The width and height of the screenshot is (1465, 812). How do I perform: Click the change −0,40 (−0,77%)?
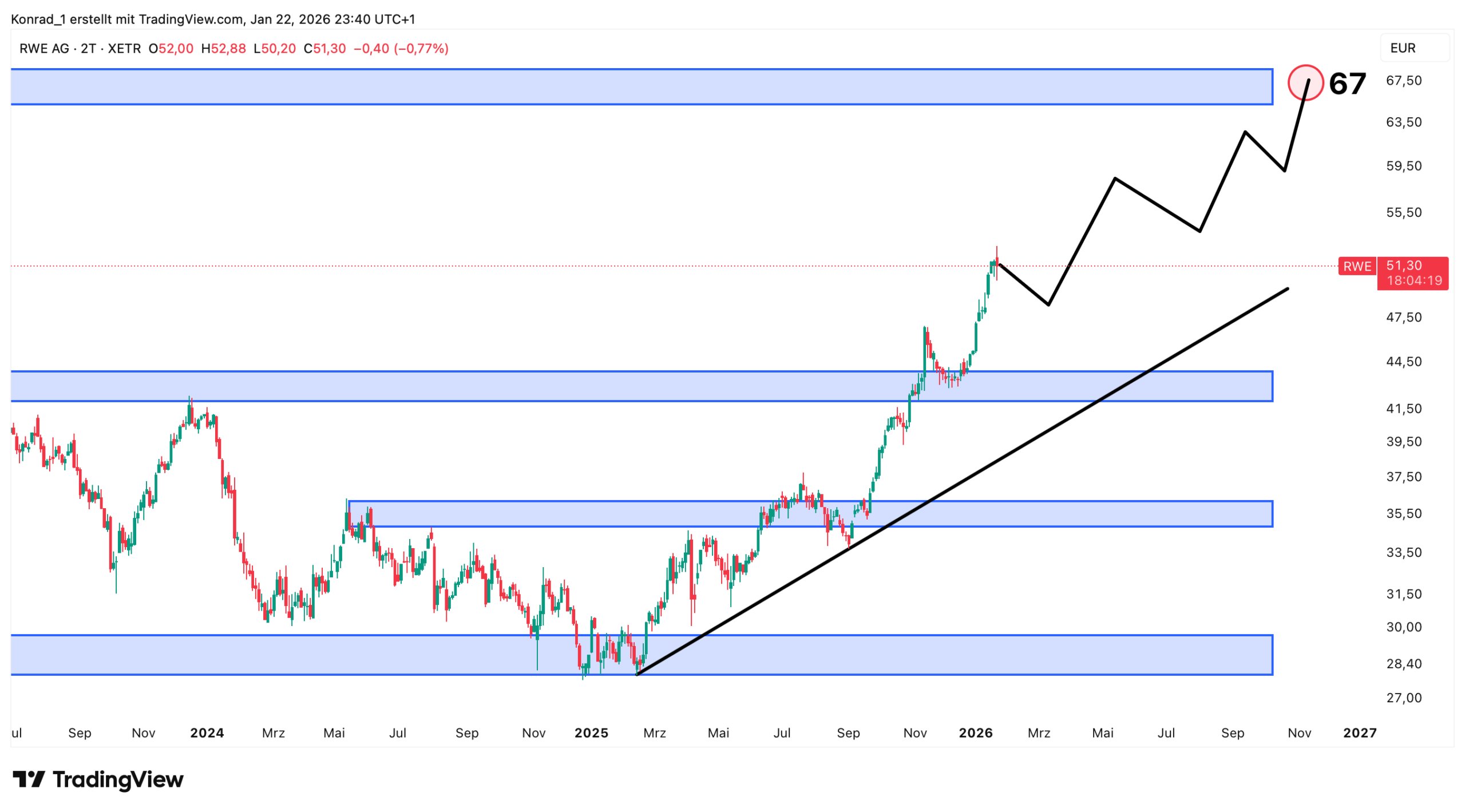coord(401,49)
